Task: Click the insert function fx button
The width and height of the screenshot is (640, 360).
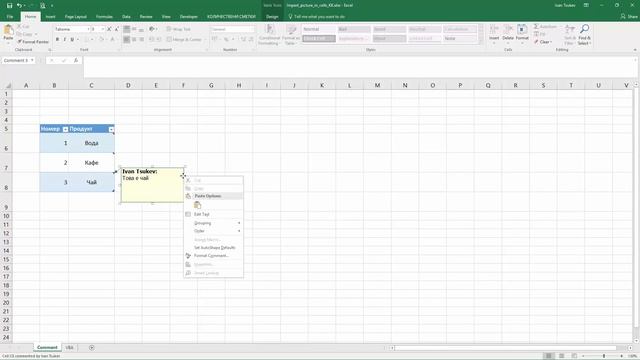Action: pyautogui.click(x=76, y=60)
